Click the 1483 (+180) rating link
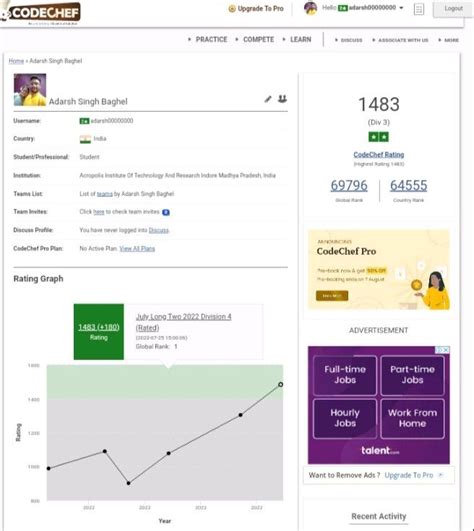The height and width of the screenshot is (531, 474). point(99,327)
